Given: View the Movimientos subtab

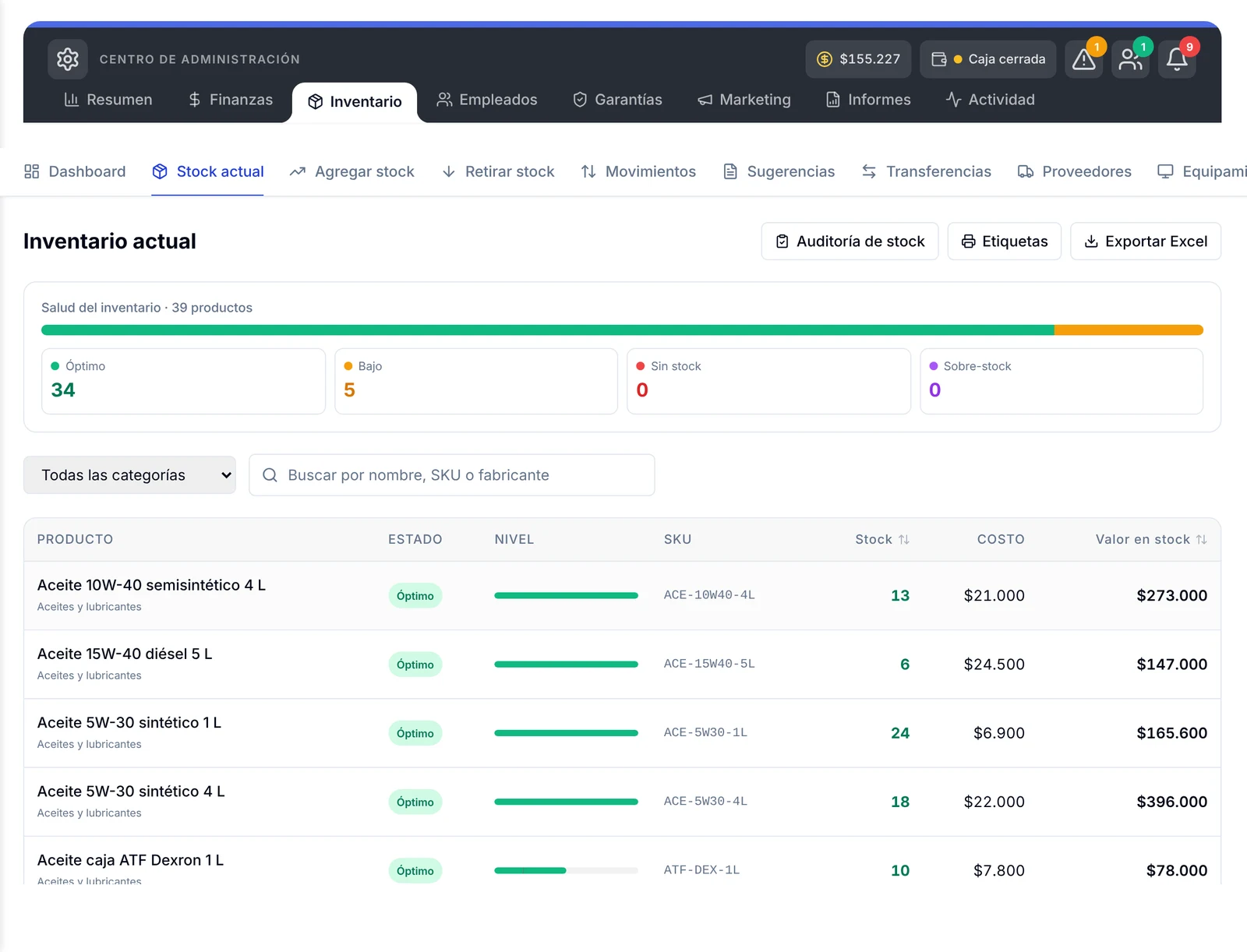Looking at the screenshot, I should click(638, 171).
